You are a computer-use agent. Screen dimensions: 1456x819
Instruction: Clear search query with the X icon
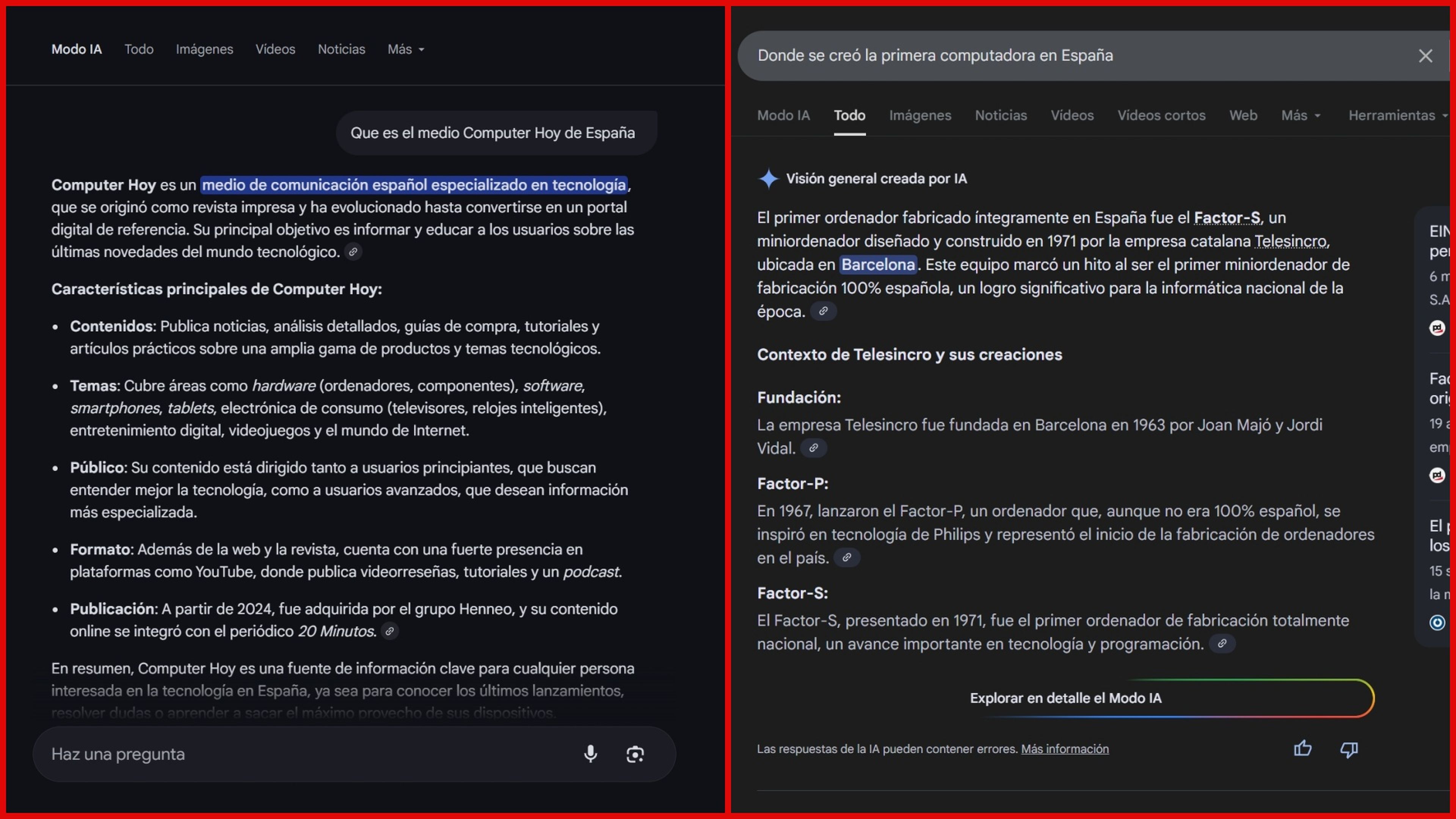(1425, 55)
